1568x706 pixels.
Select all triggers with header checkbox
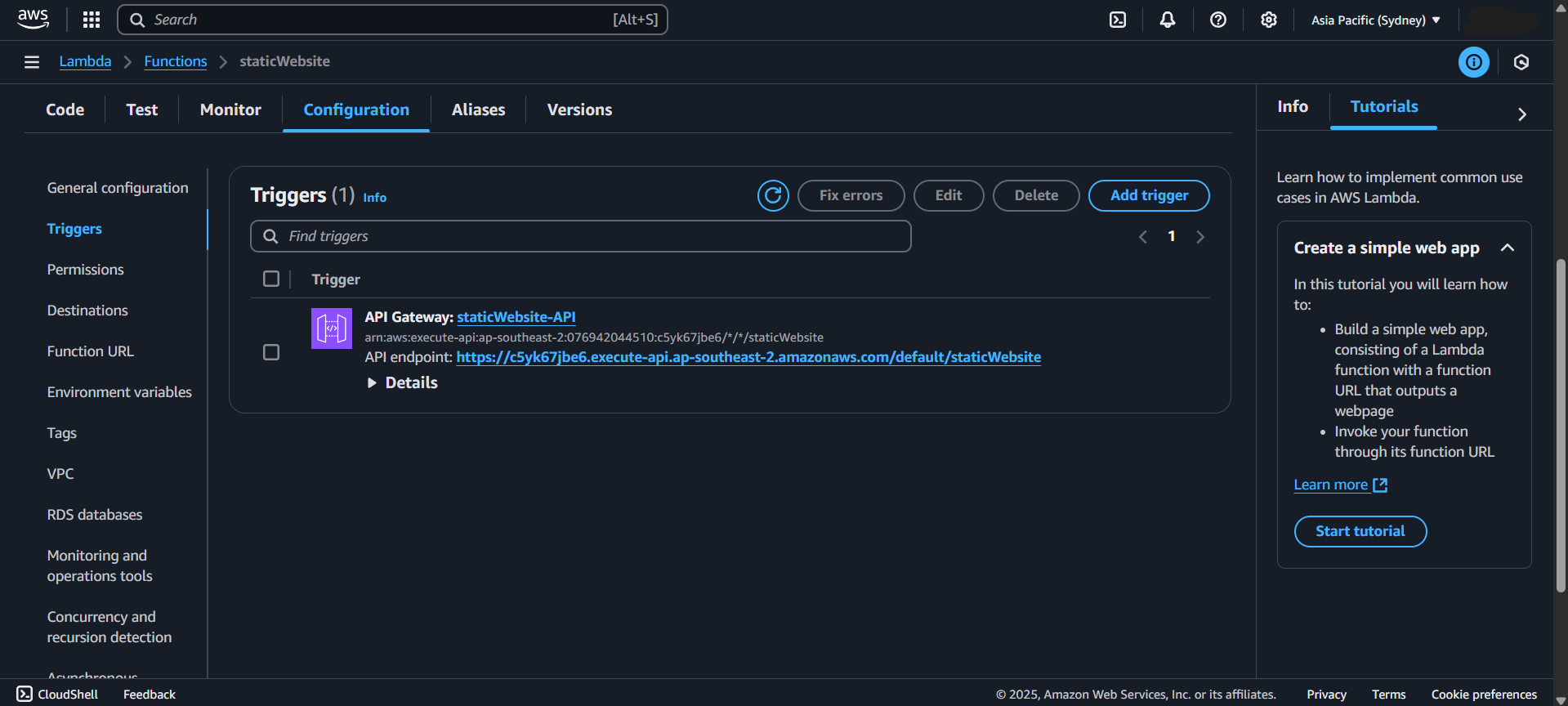click(x=271, y=279)
